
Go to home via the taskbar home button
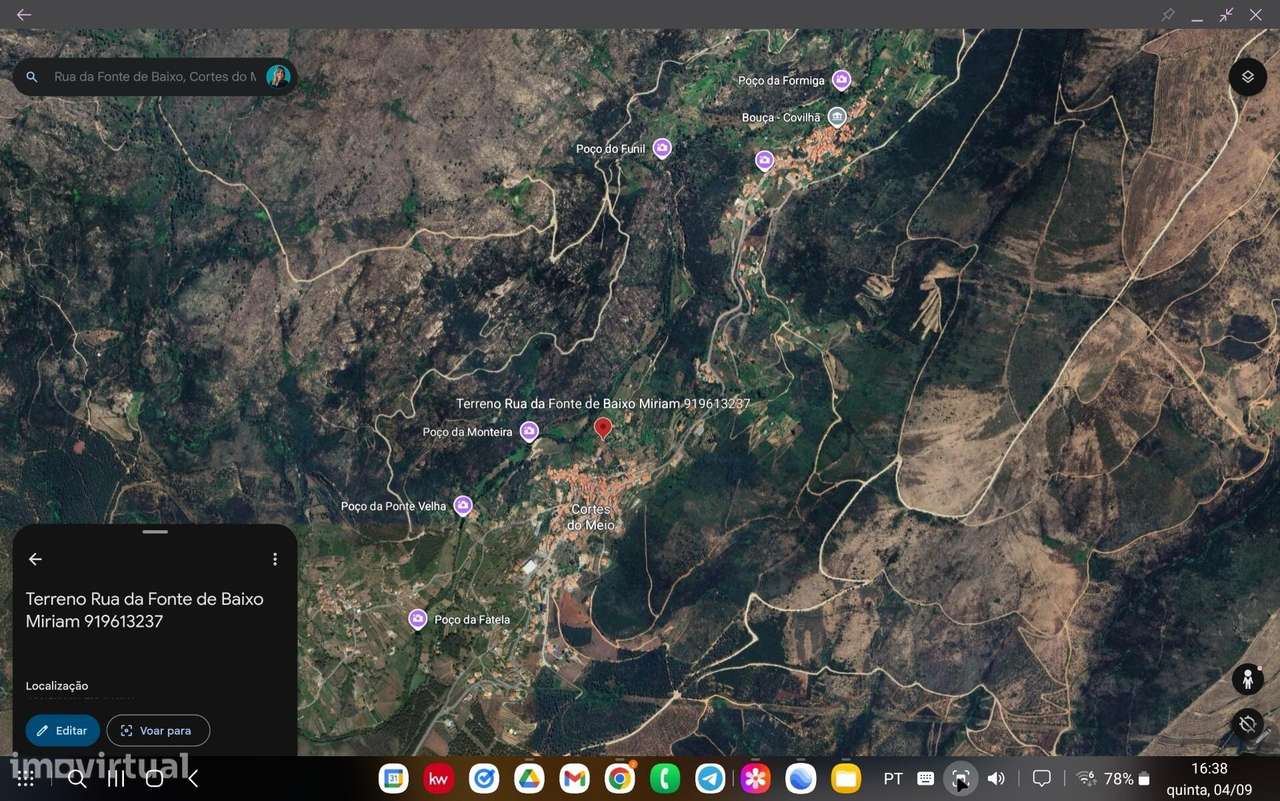pyautogui.click(x=154, y=779)
